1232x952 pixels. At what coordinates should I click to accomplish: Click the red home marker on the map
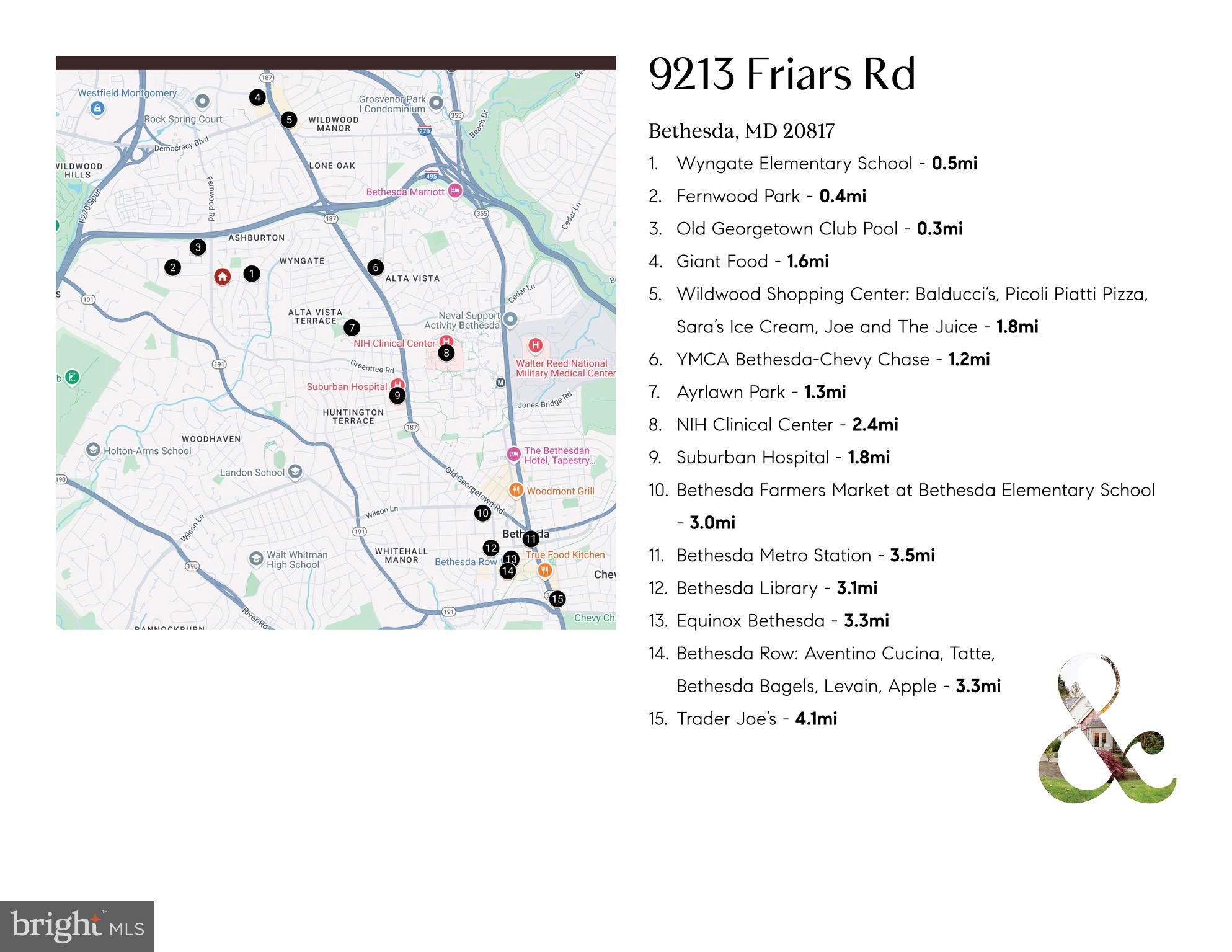click(x=222, y=277)
